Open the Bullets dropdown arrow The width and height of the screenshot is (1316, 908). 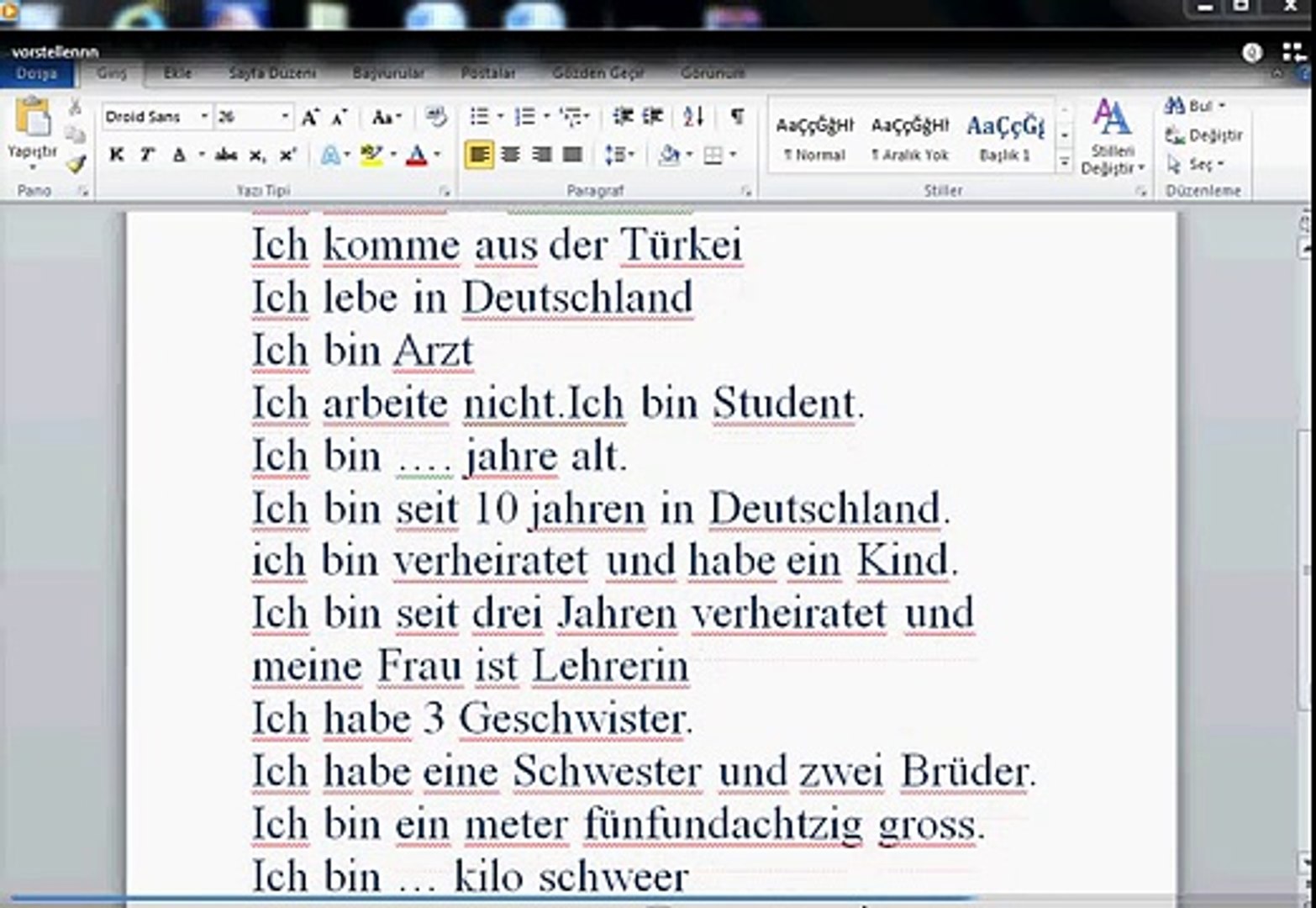pos(500,117)
